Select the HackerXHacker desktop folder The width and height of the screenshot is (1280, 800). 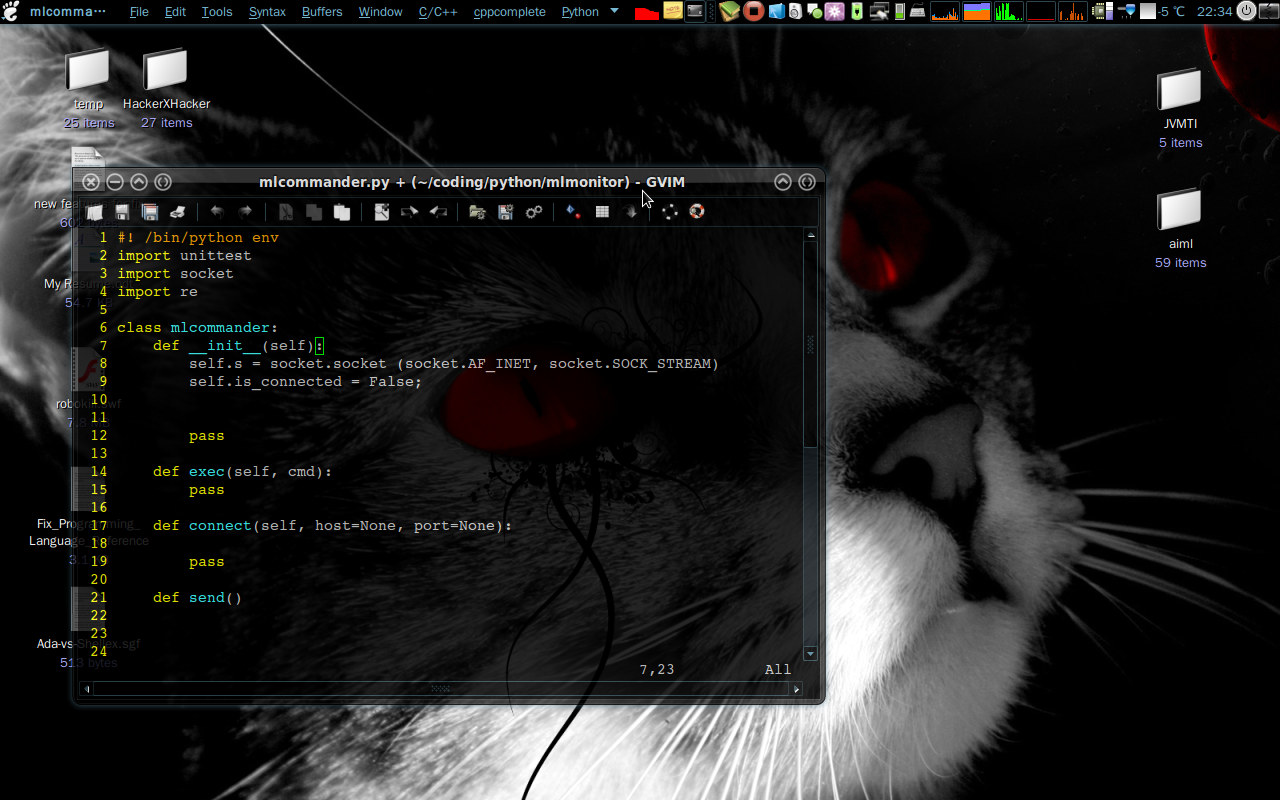coord(166,89)
